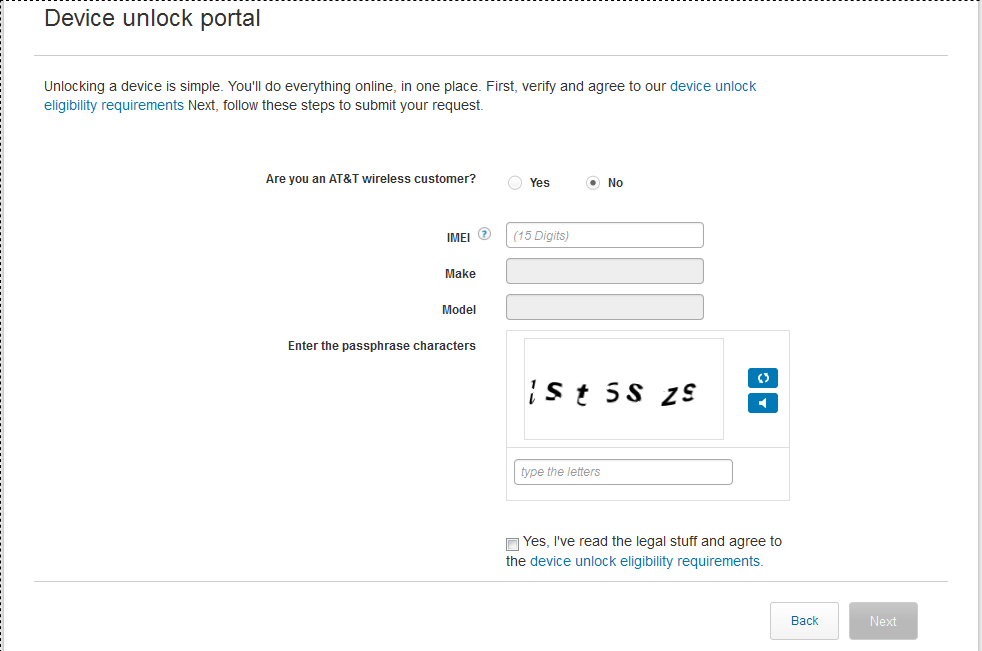Viewport: 982px width, 651px height.
Task: Focus the 'type the letters' input box
Action: coord(623,472)
